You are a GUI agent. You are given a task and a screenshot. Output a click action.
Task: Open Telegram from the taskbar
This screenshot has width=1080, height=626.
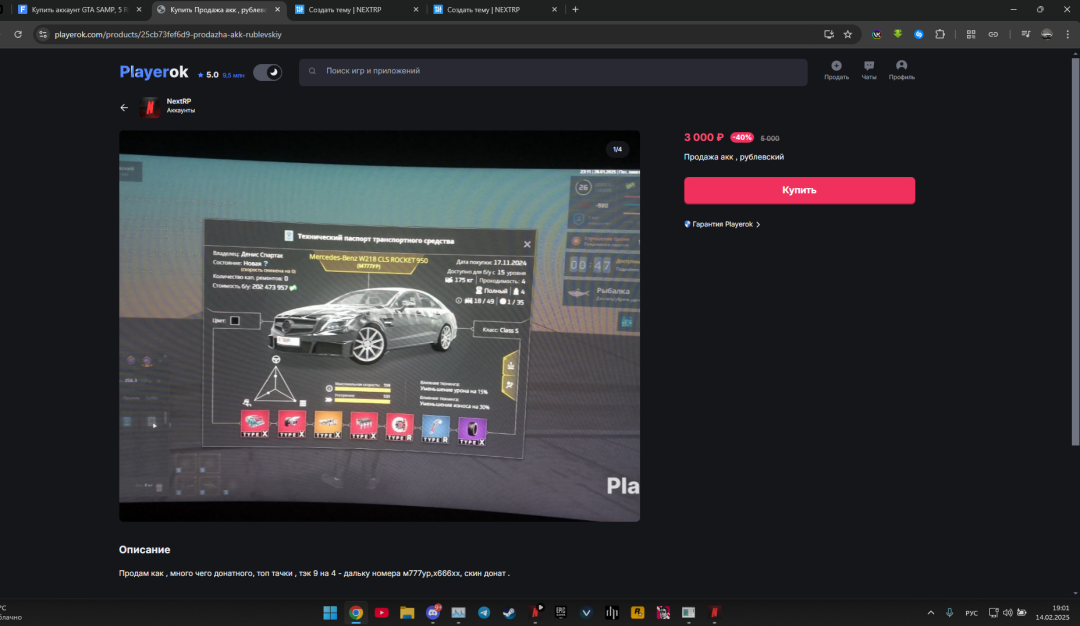pyautogui.click(x=484, y=612)
